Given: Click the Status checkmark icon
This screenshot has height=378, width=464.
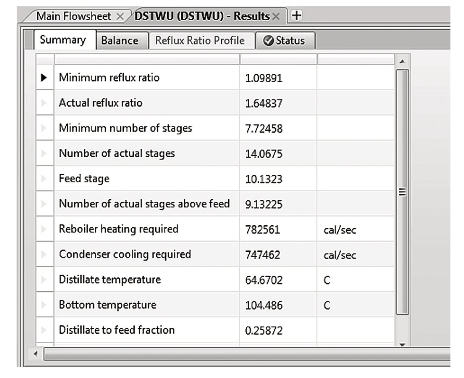Looking at the screenshot, I should [x=268, y=41].
